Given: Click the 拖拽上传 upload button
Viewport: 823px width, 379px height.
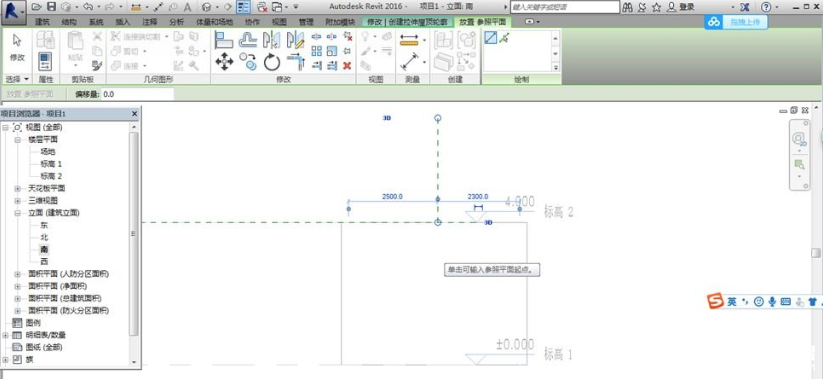Looking at the screenshot, I should click(x=744, y=22).
